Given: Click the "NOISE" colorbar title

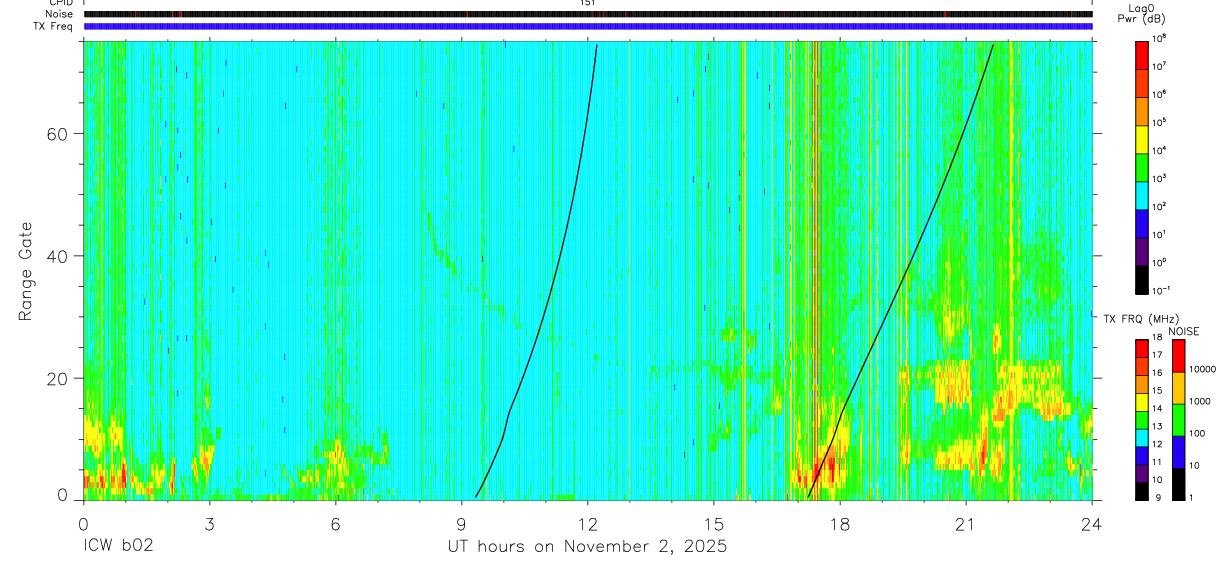Looking at the screenshot, I should (x=1184, y=330).
